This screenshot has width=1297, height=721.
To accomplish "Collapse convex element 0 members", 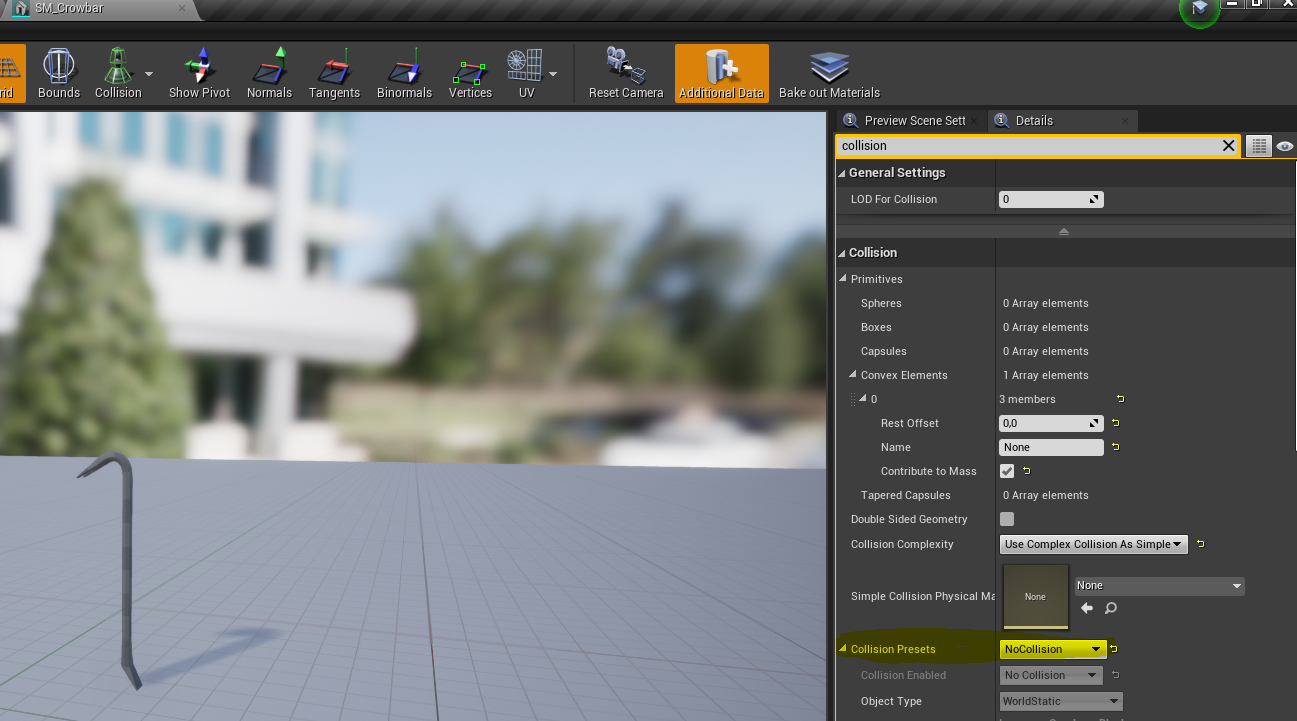I will 865,399.
